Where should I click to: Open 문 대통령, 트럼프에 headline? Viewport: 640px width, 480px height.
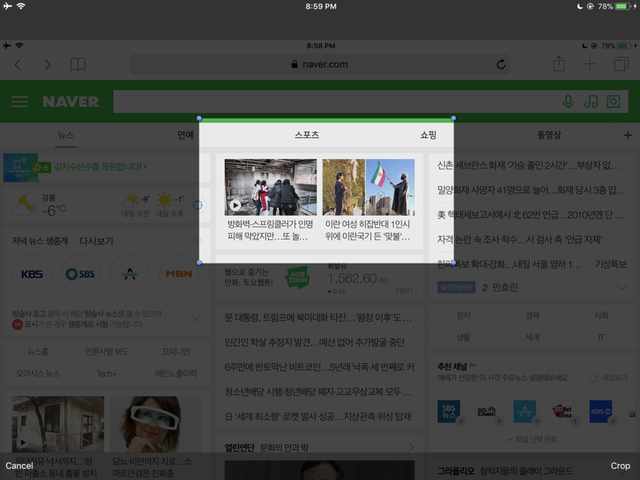[x=318, y=317]
